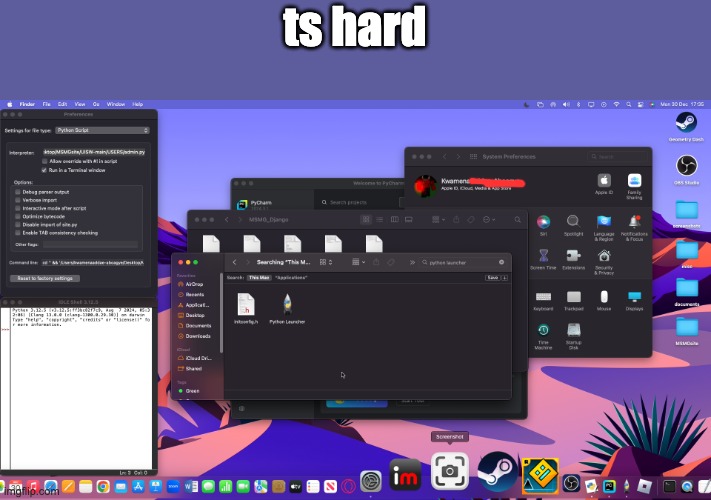This screenshot has height=500, width=711.
Task: Expand toolbar overflow chevrons in search Finder window
Action: (412, 262)
